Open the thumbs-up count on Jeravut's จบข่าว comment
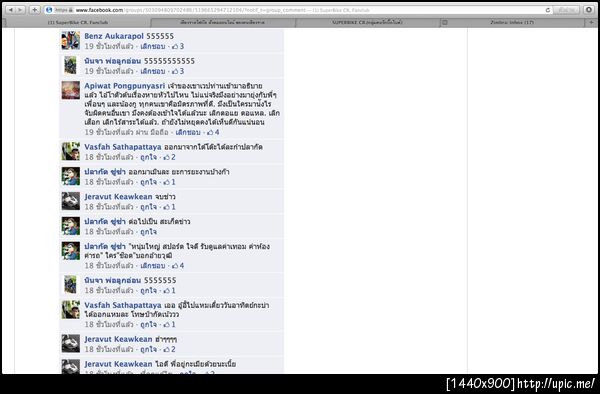Image resolution: width=600 pixels, height=394 pixels. point(169,207)
